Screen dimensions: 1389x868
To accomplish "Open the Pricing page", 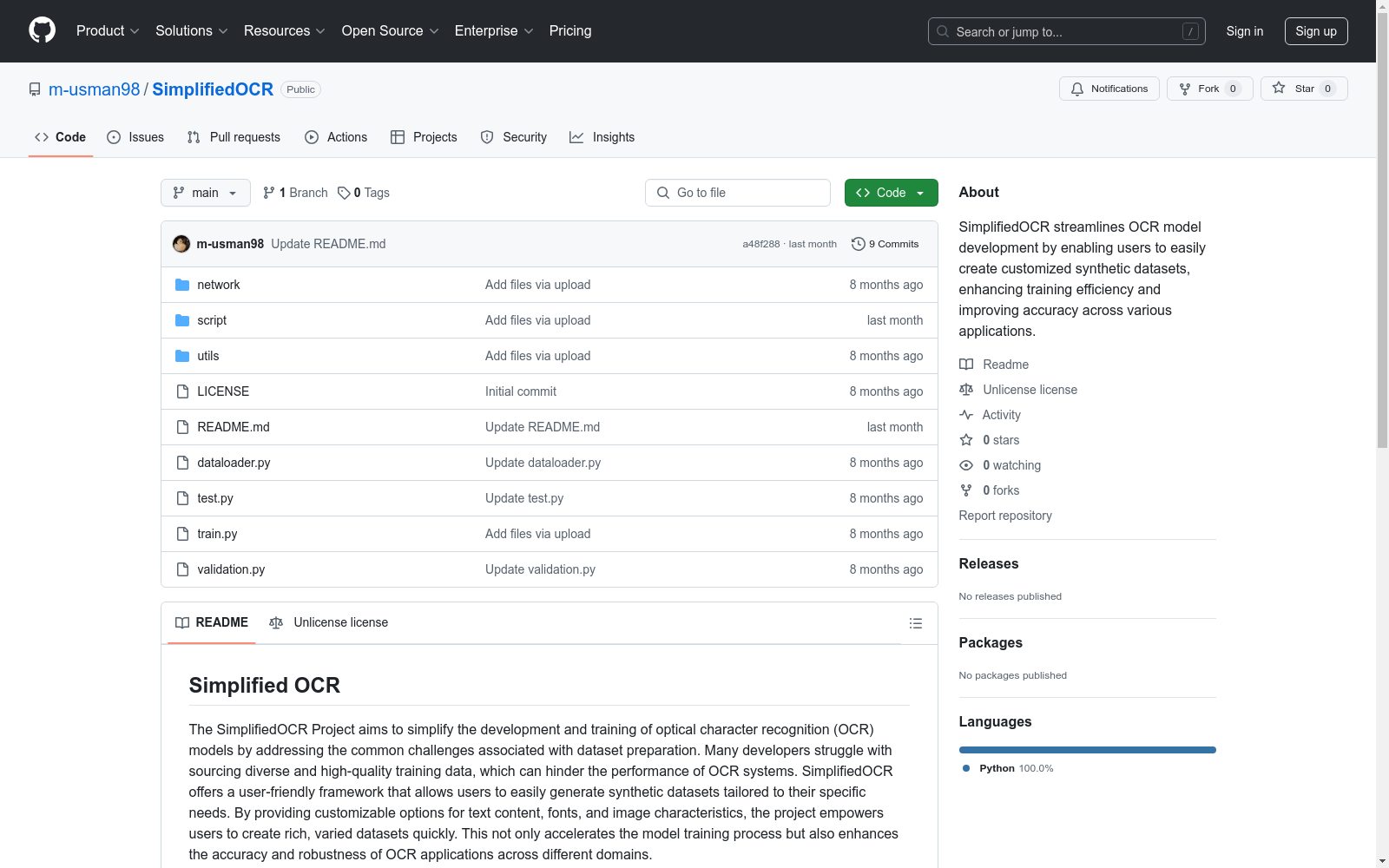I will [570, 31].
